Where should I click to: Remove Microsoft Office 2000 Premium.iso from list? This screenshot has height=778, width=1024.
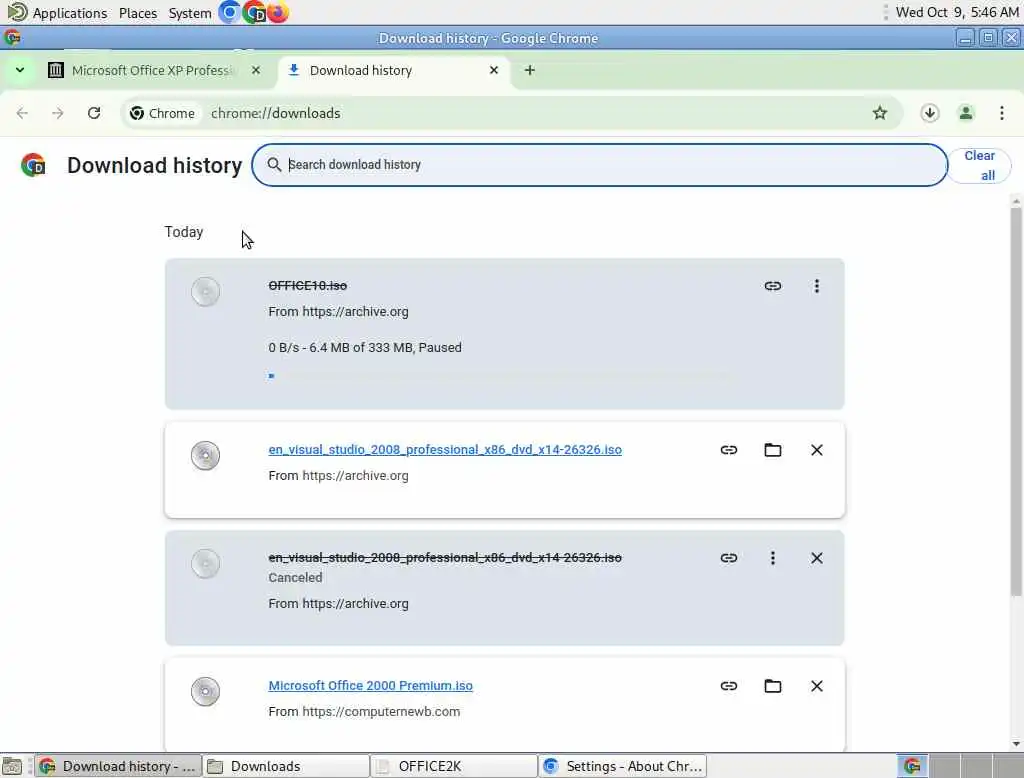click(816, 686)
